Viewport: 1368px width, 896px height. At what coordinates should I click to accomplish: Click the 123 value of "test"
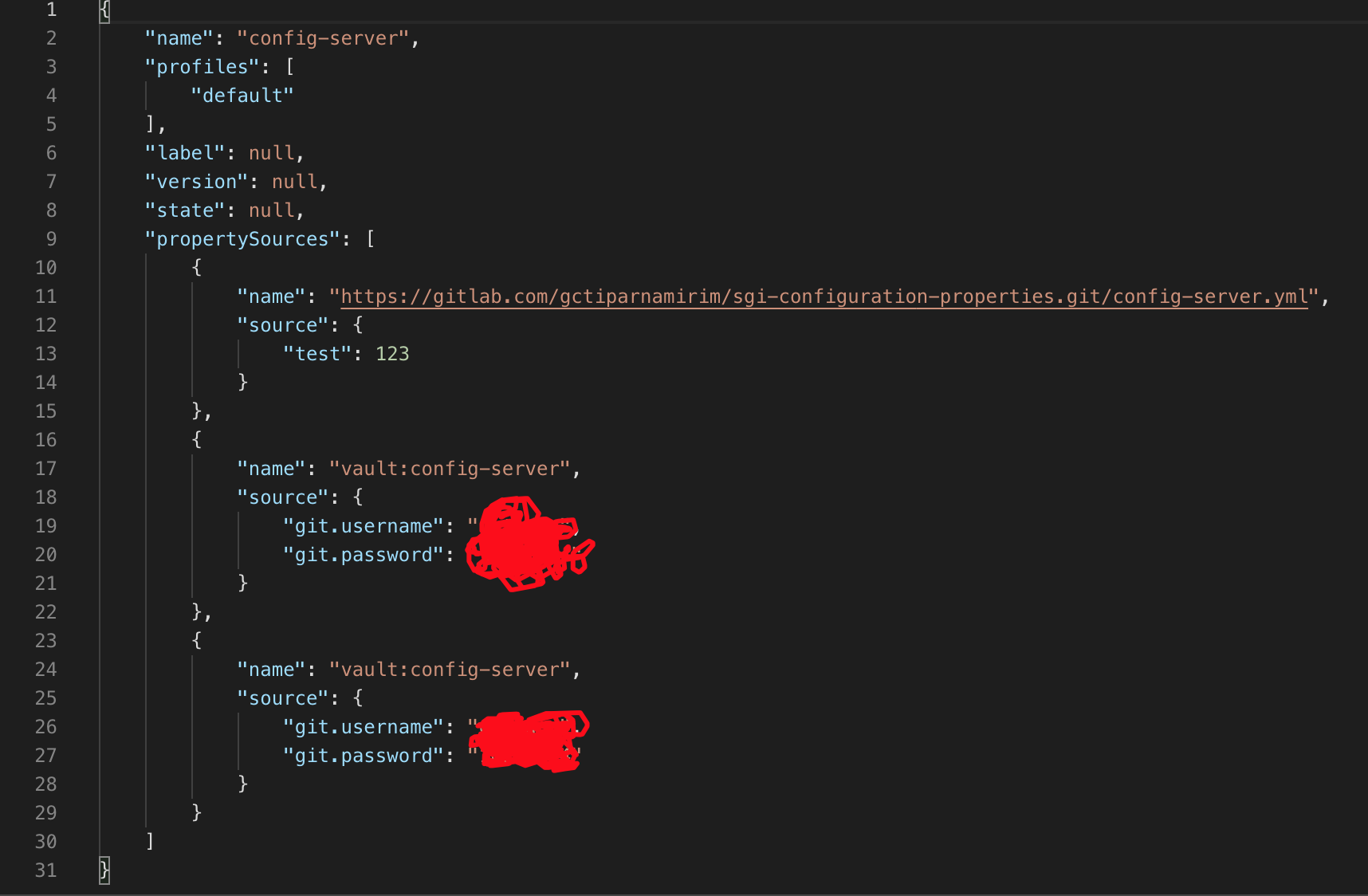pos(392,353)
